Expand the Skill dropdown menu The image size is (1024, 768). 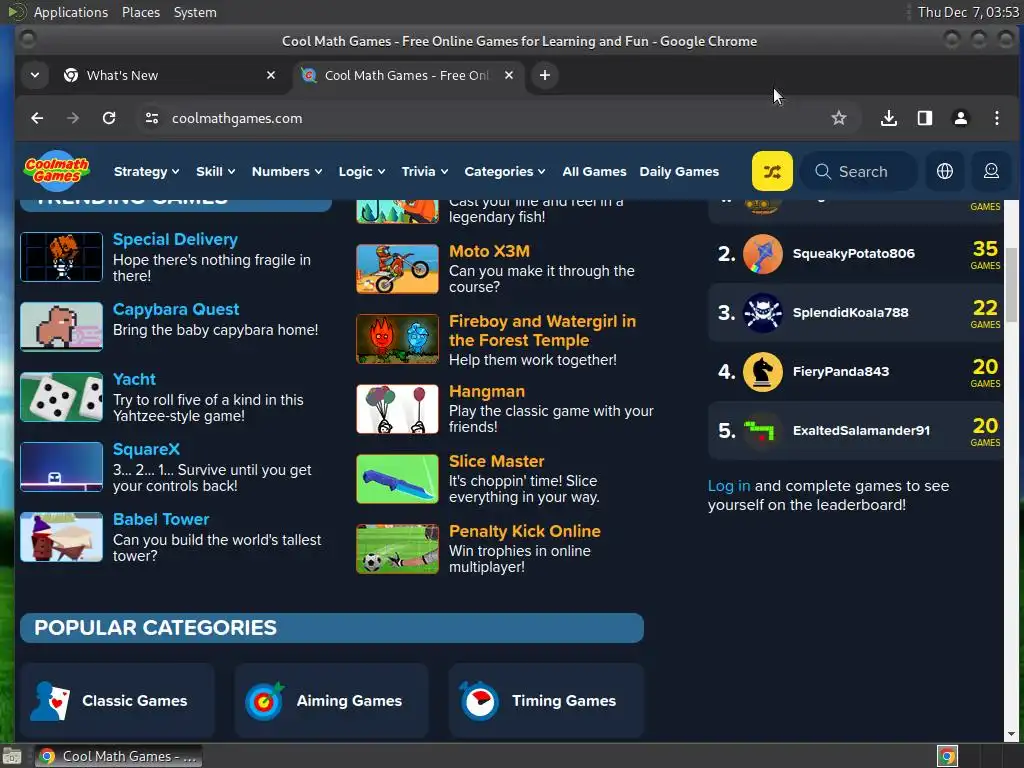216,172
